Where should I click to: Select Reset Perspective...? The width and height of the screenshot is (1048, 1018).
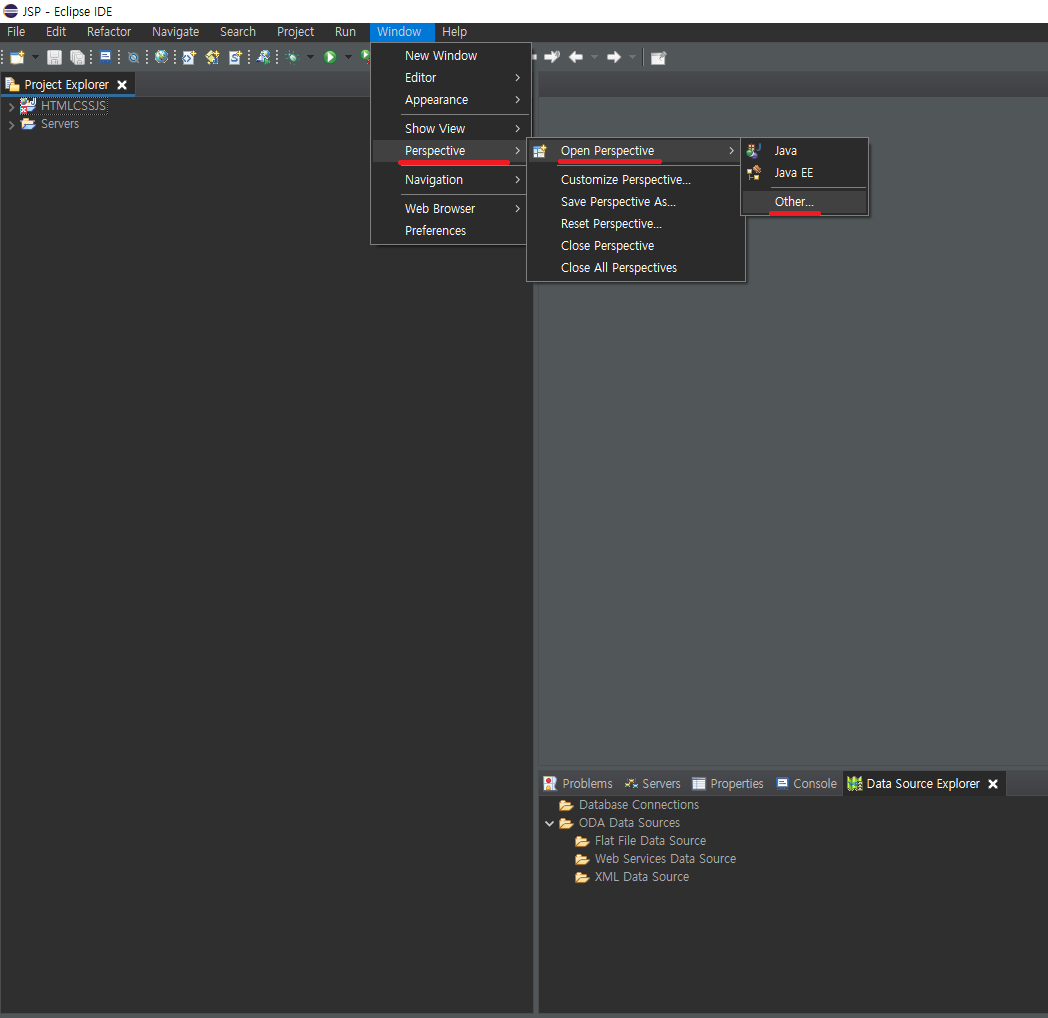[636, 224]
